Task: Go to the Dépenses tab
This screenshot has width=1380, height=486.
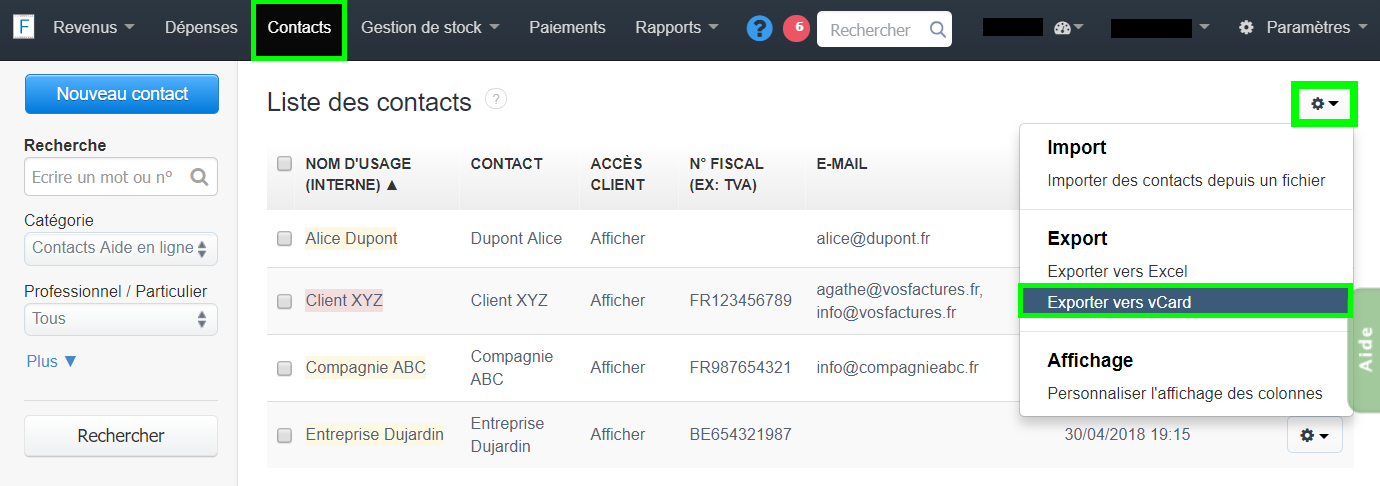Action: coord(201,28)
